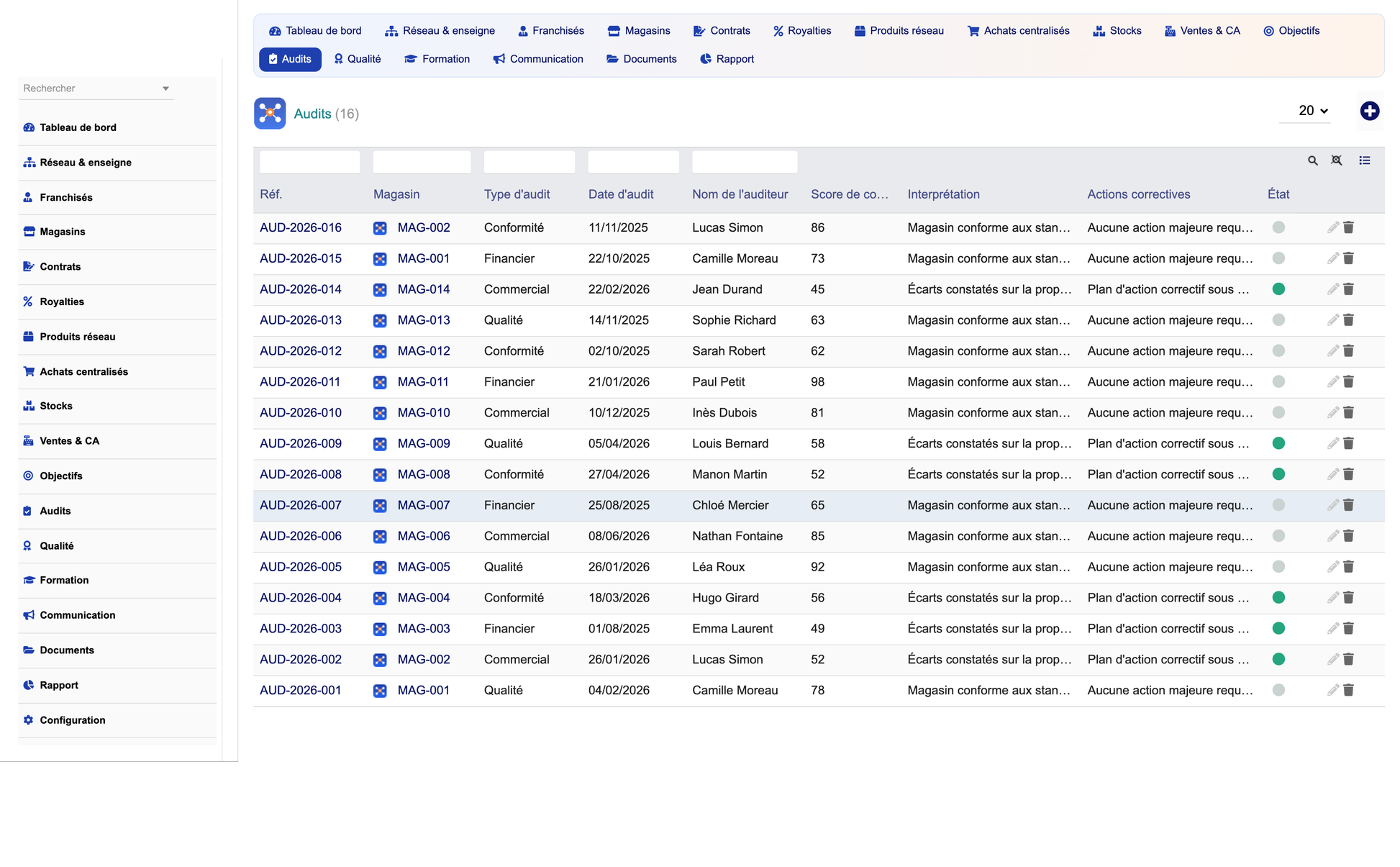Sort by Date d'audit column header
This screenshot has width=1400, height=867.
click(x=621, y=194)
